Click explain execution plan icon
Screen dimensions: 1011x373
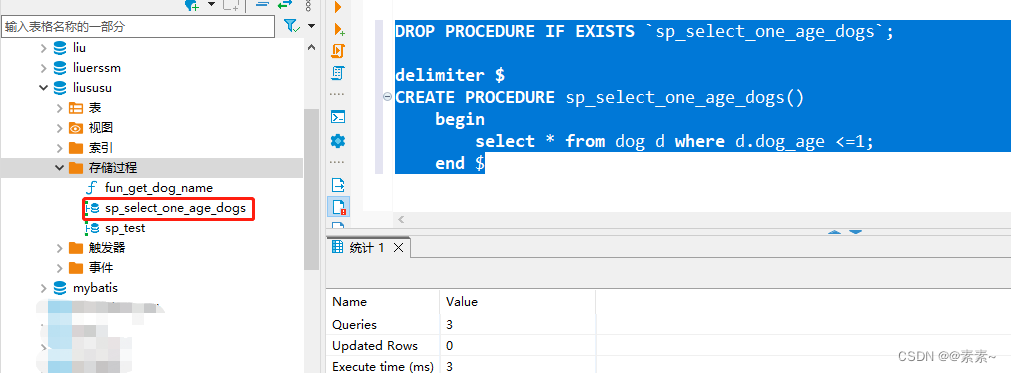pyautogui.click(x=338, y=73)
